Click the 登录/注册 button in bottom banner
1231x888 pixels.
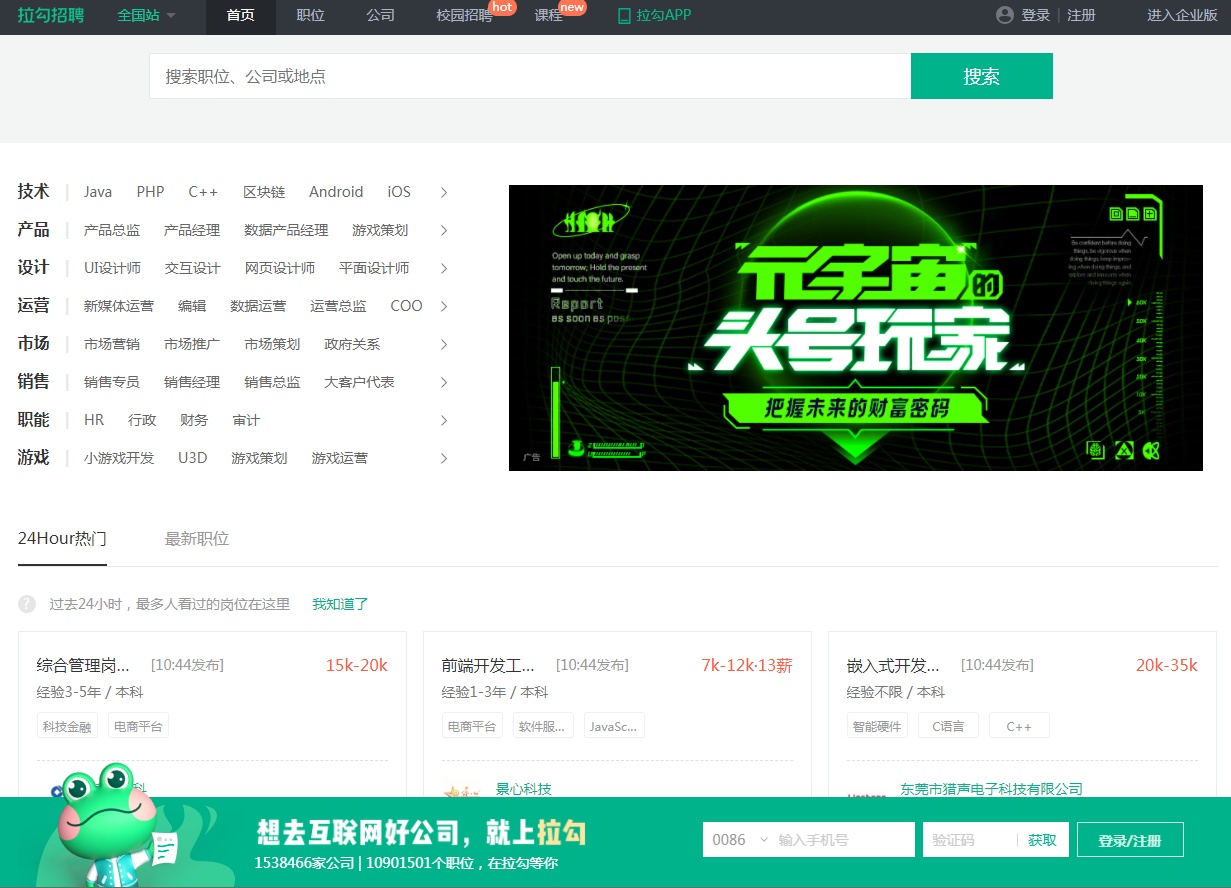pyautogui.click(x=1129, y=840)
